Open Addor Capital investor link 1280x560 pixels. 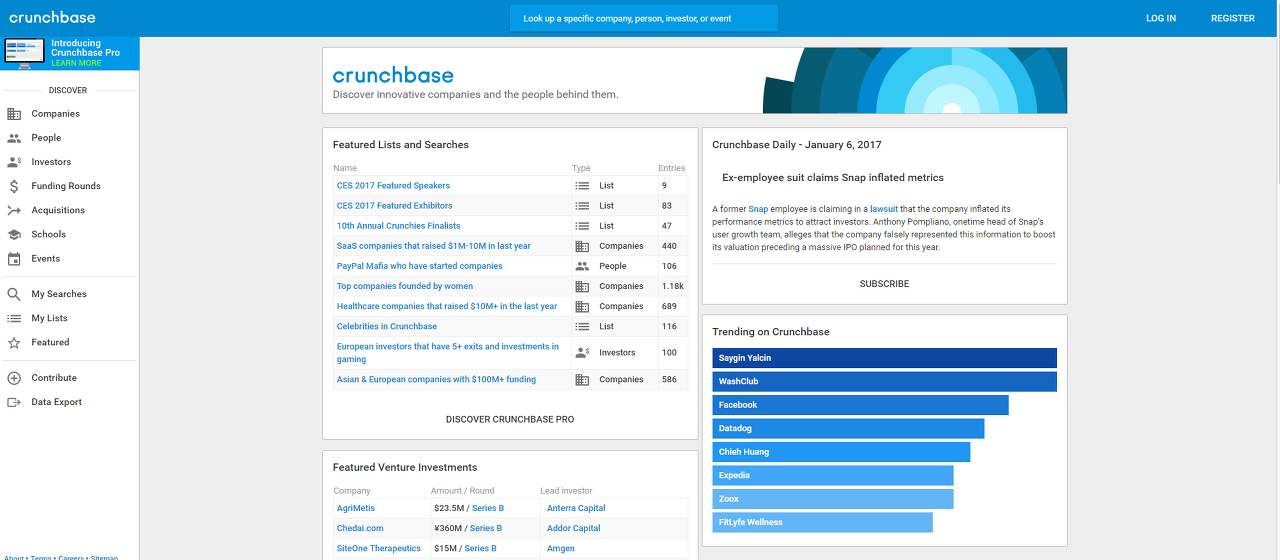(x=573, y=528)
